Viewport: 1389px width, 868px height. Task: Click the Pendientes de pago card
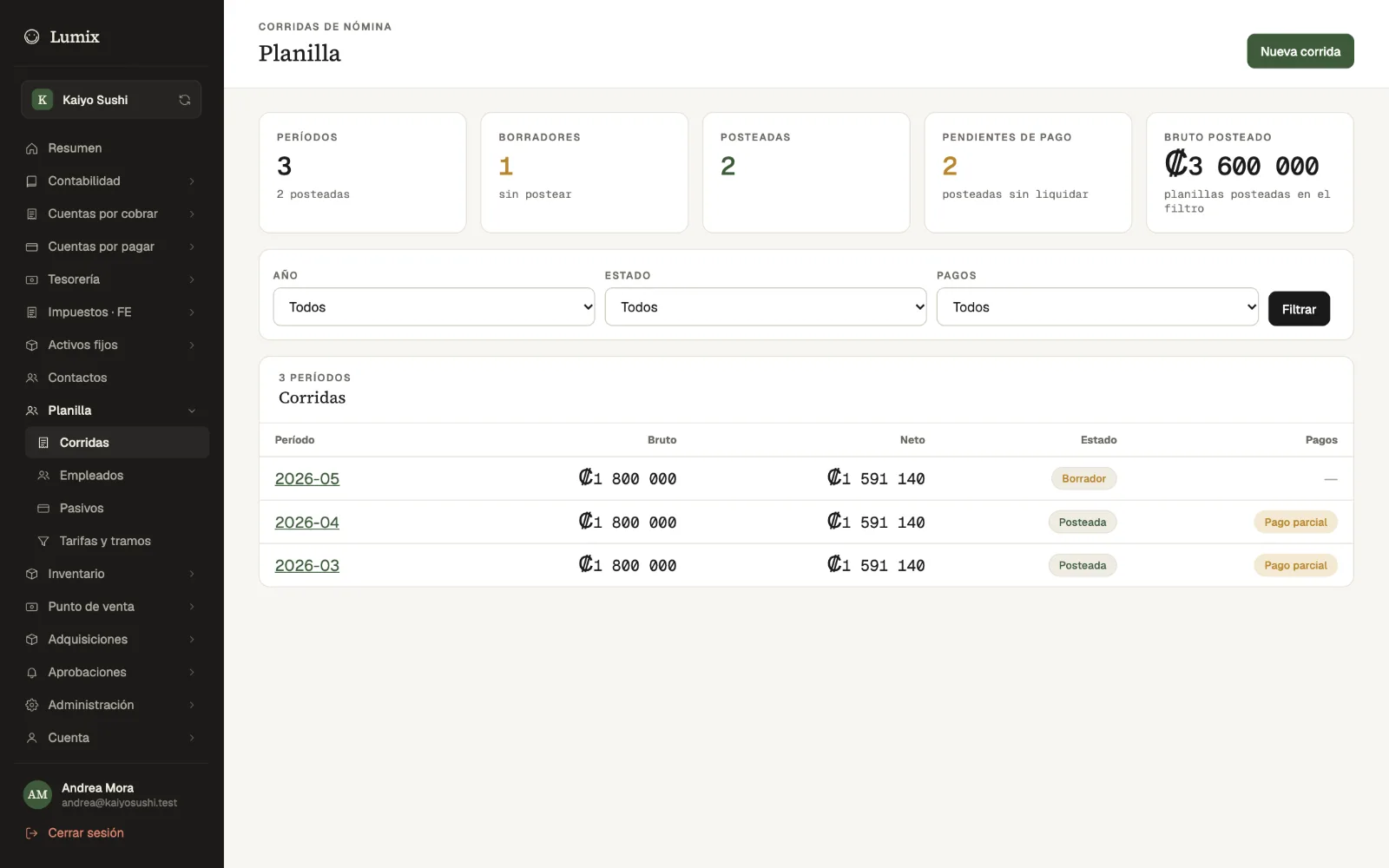(1028, 173)
